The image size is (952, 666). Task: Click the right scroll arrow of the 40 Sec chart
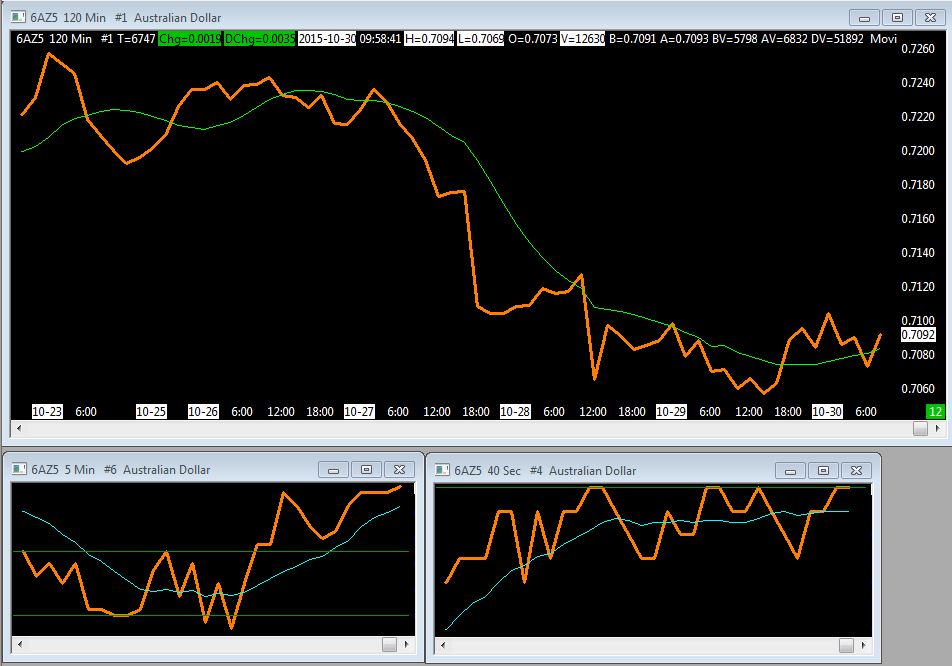863,645
